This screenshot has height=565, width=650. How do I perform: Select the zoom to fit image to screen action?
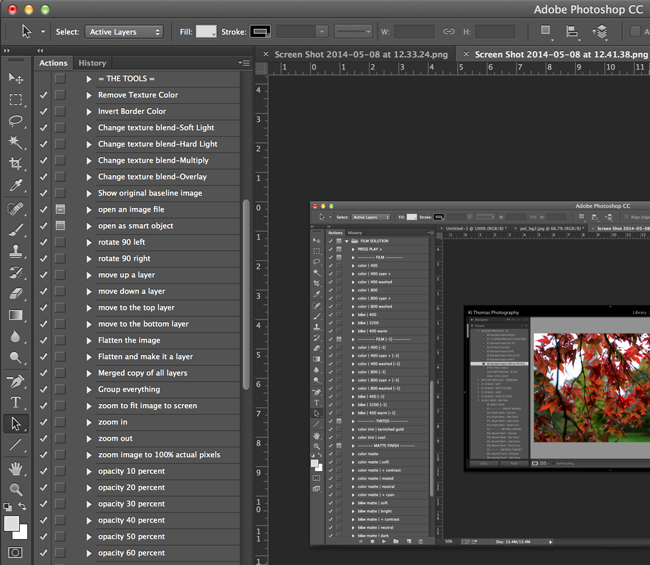coord(148,405)
